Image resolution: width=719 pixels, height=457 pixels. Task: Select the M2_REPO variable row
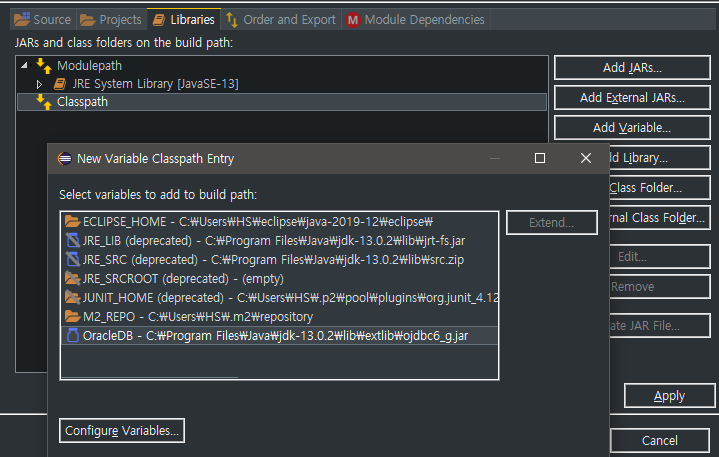pyautogui.click(x=280, y=317)
